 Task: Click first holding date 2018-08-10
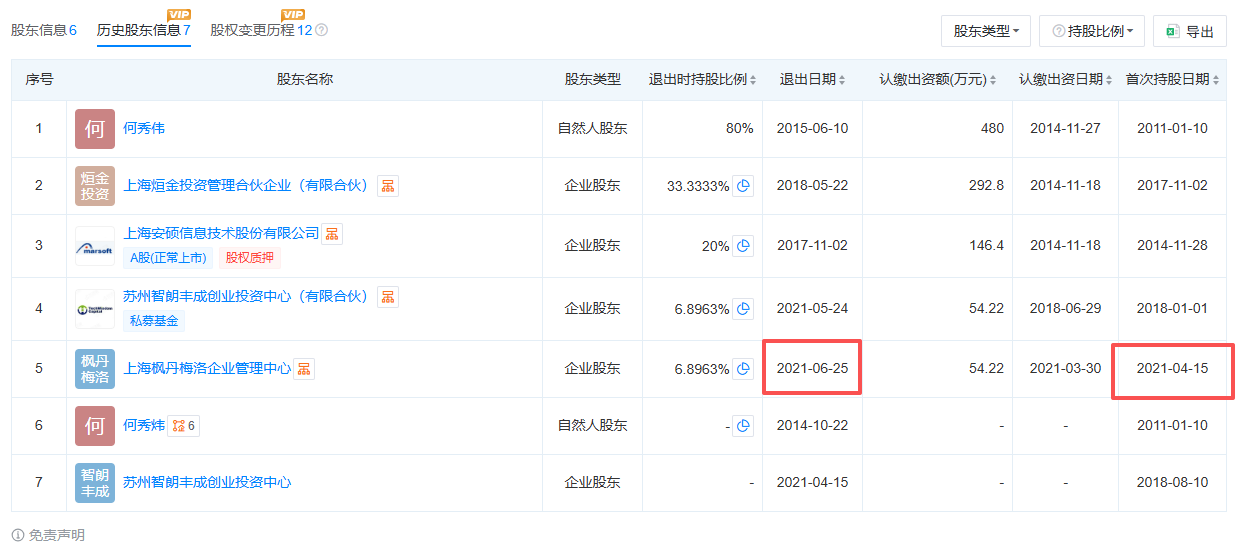(x=1172, y=483)
